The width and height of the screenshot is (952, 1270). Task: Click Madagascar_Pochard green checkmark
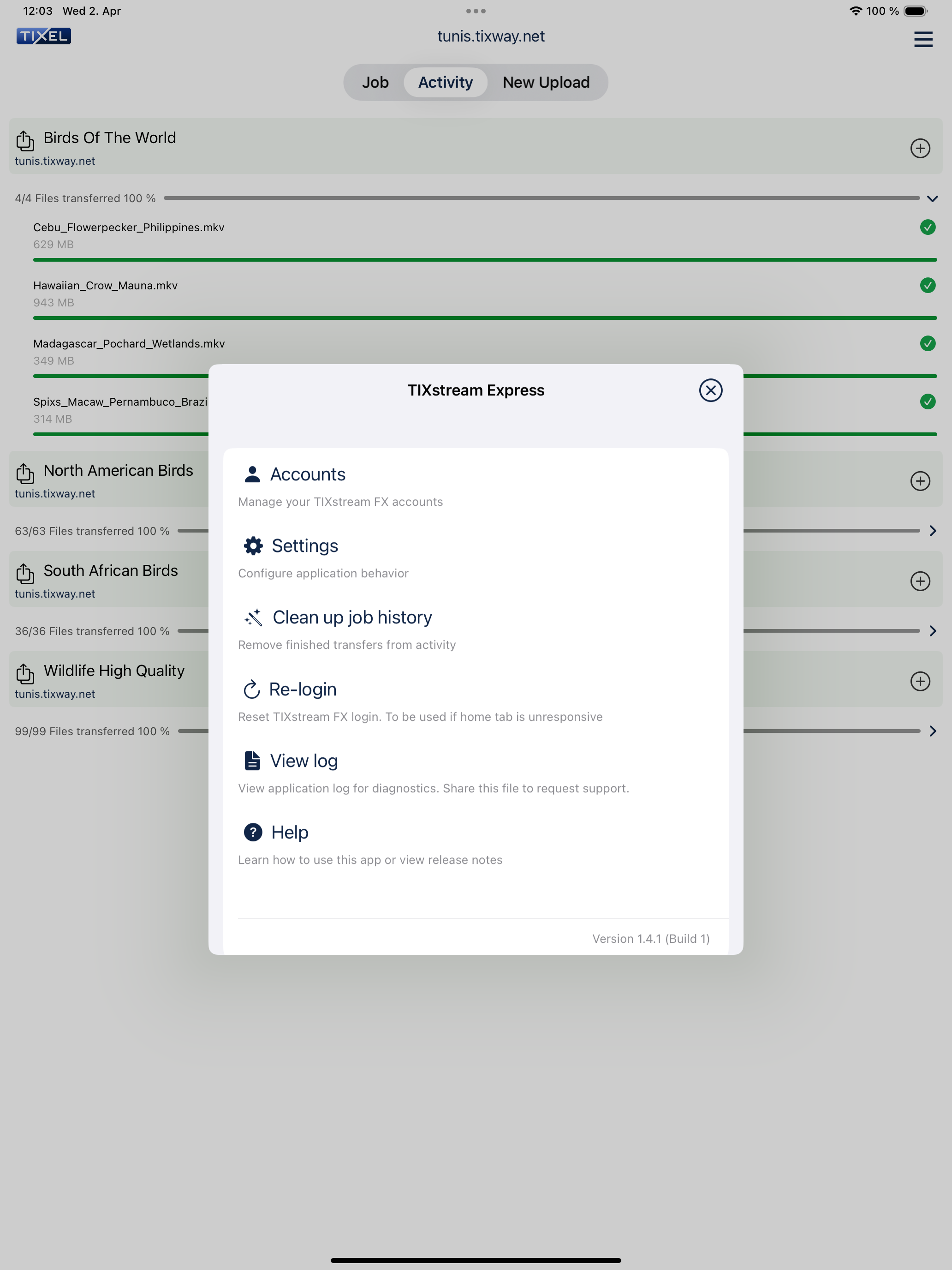coord(928,343)
